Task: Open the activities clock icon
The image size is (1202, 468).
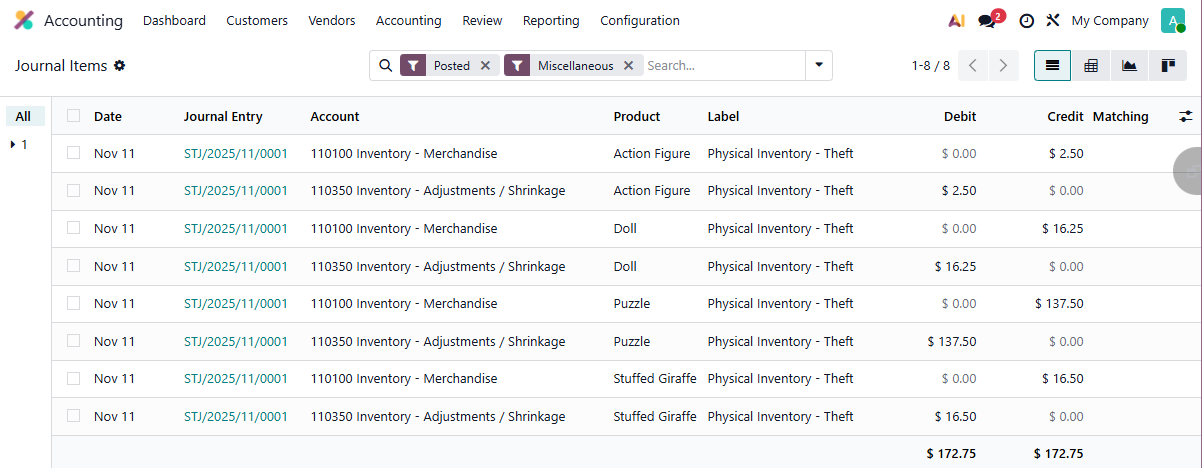Action: (x=1026, y=21)
